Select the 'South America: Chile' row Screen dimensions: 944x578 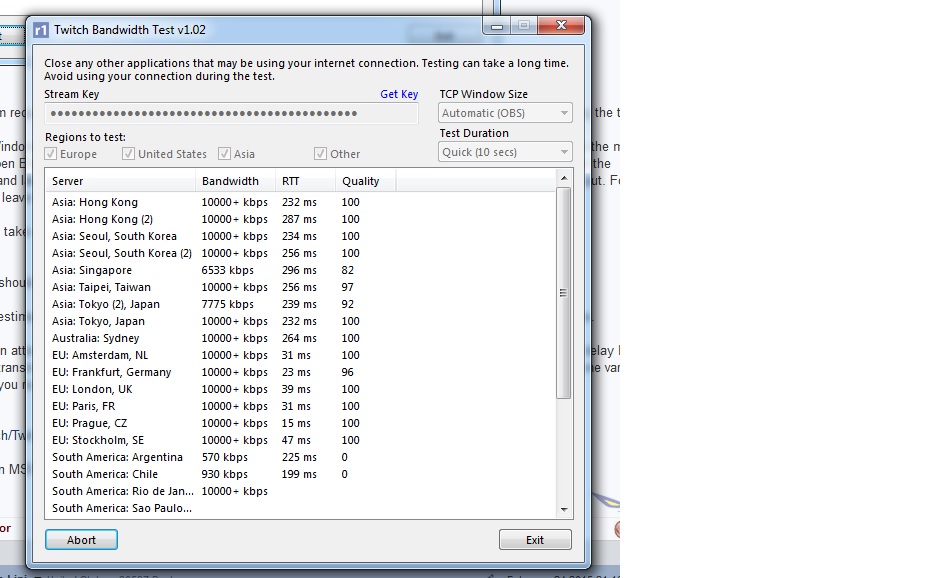(x=301, y=474)
